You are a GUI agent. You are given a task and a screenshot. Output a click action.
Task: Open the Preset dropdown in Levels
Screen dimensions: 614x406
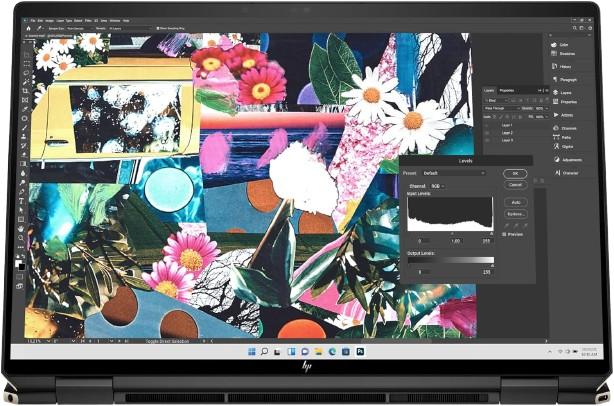tap(454, 173)
